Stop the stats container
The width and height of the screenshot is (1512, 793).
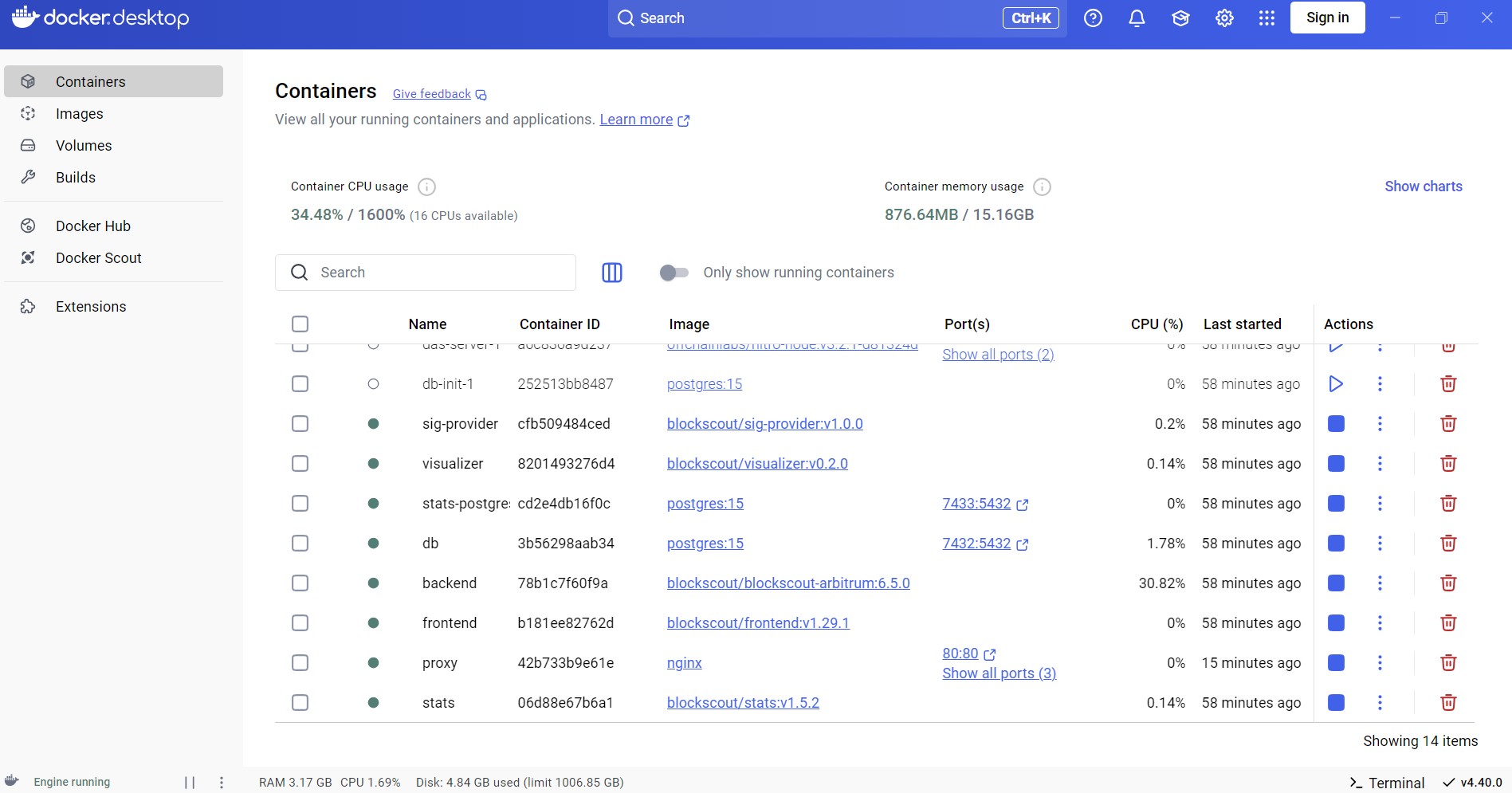[x=1337, y=703]
